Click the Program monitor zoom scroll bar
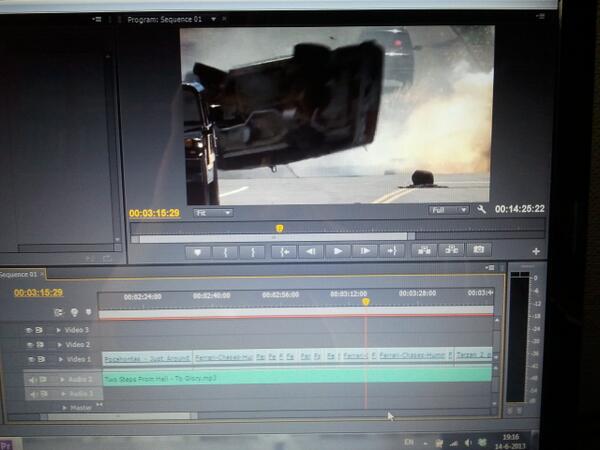 pos(273,238)
